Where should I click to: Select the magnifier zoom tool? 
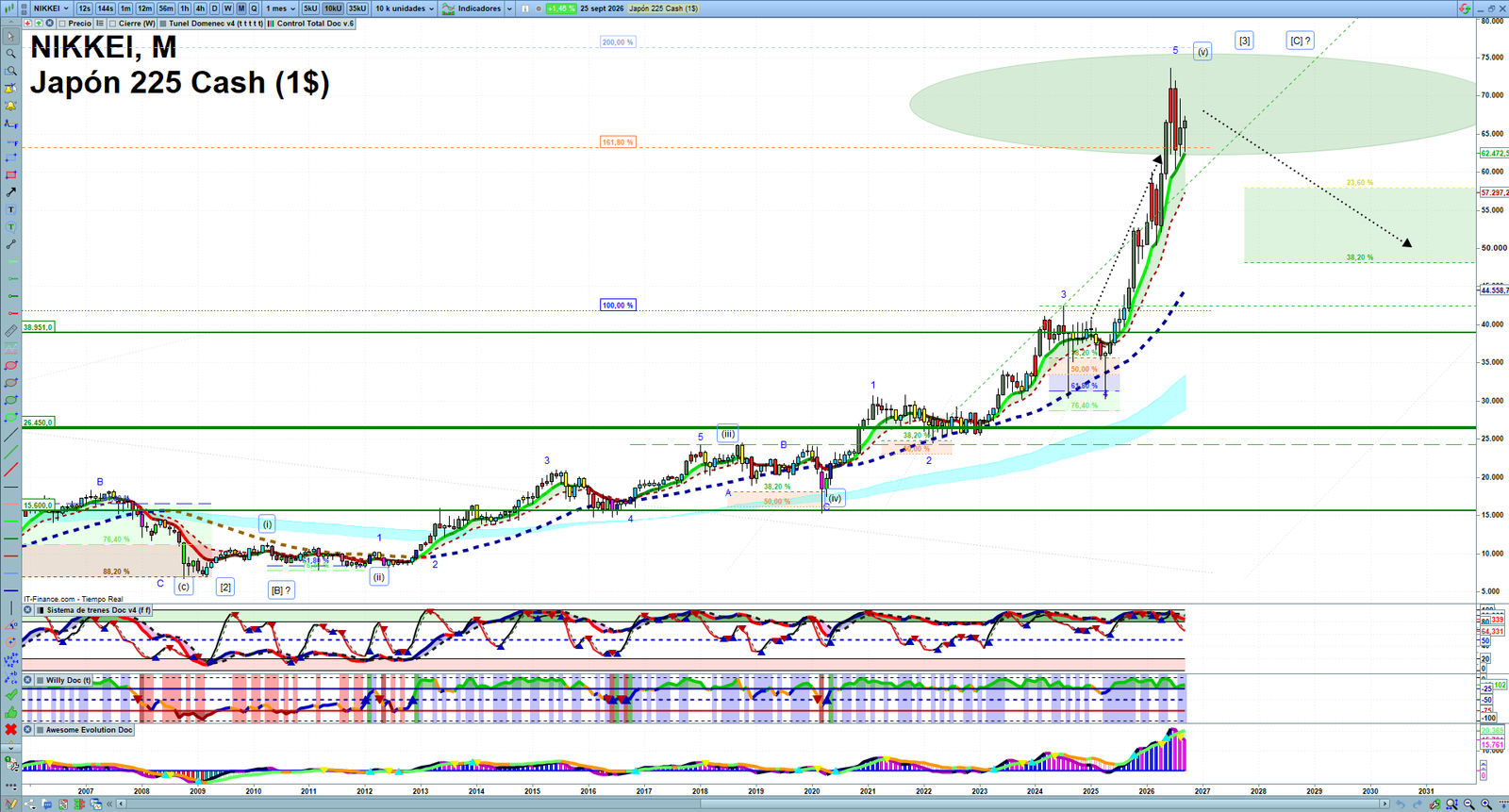tap(11, 54)
